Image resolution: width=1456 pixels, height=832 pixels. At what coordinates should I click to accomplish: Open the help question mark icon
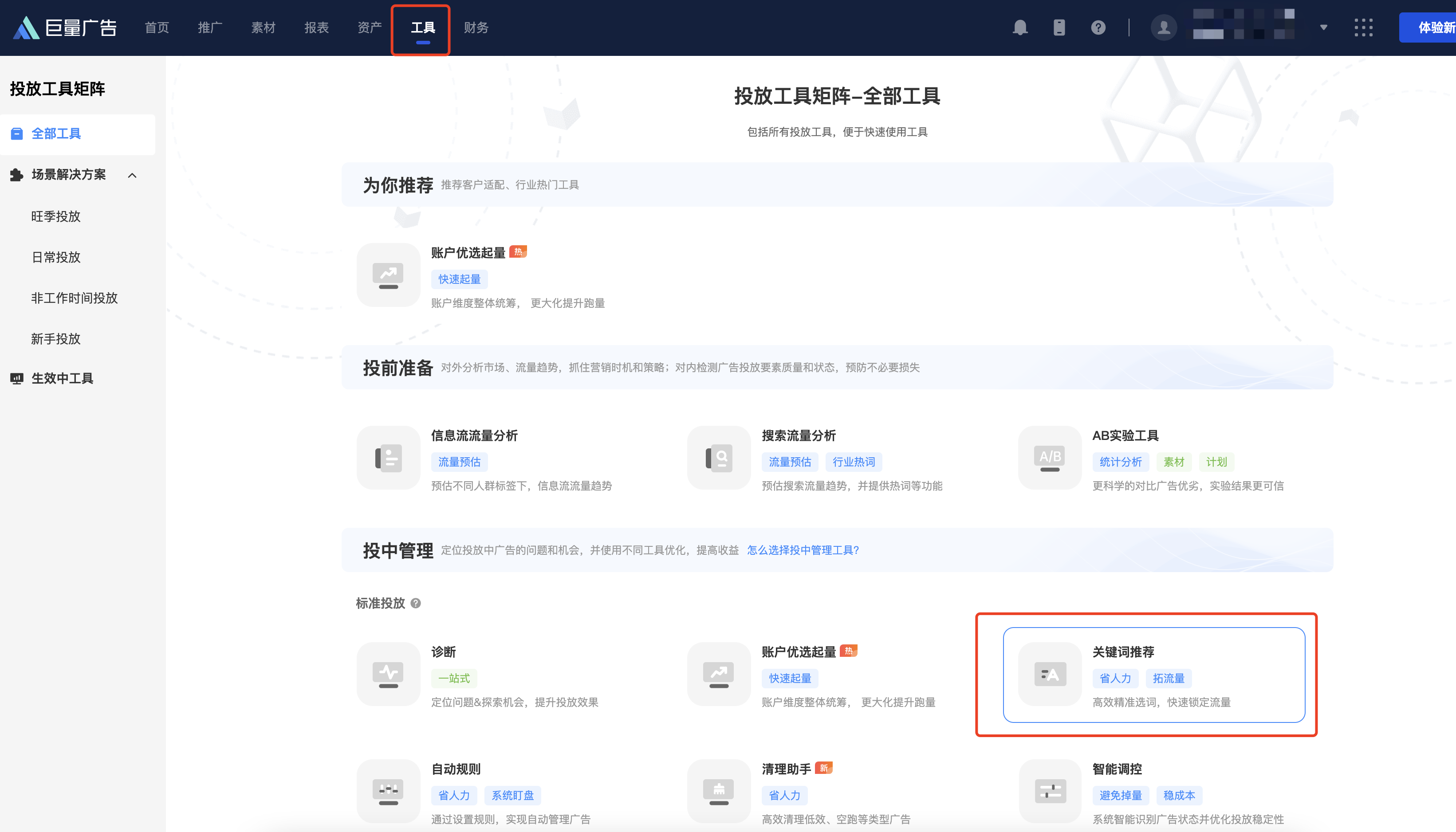pyautogui.click(x=1098, y=27)
